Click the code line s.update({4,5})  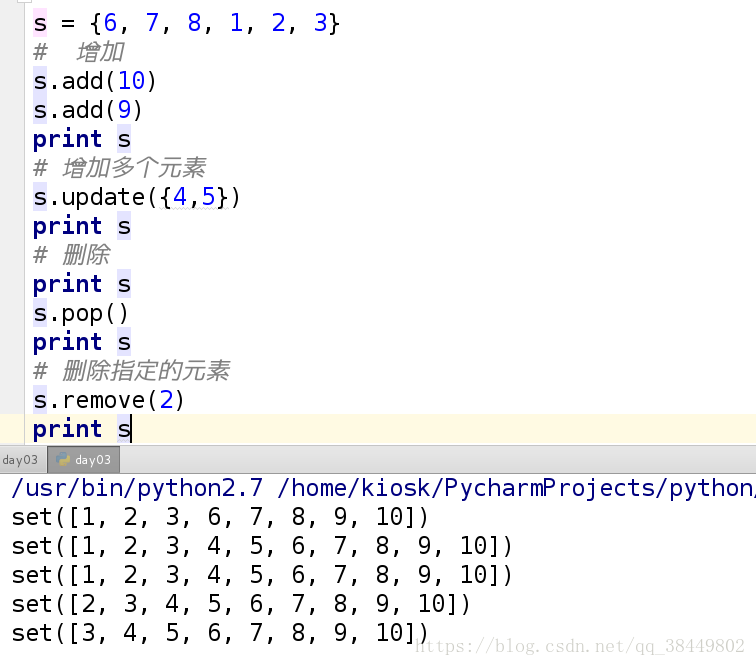coord(136,197)
